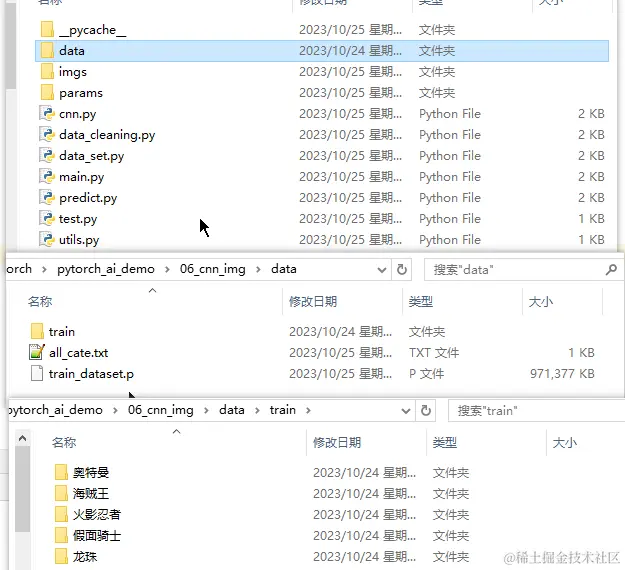Open address history dropdown in train window
Screen dimensions: 625x570
[x=406, y=411]
